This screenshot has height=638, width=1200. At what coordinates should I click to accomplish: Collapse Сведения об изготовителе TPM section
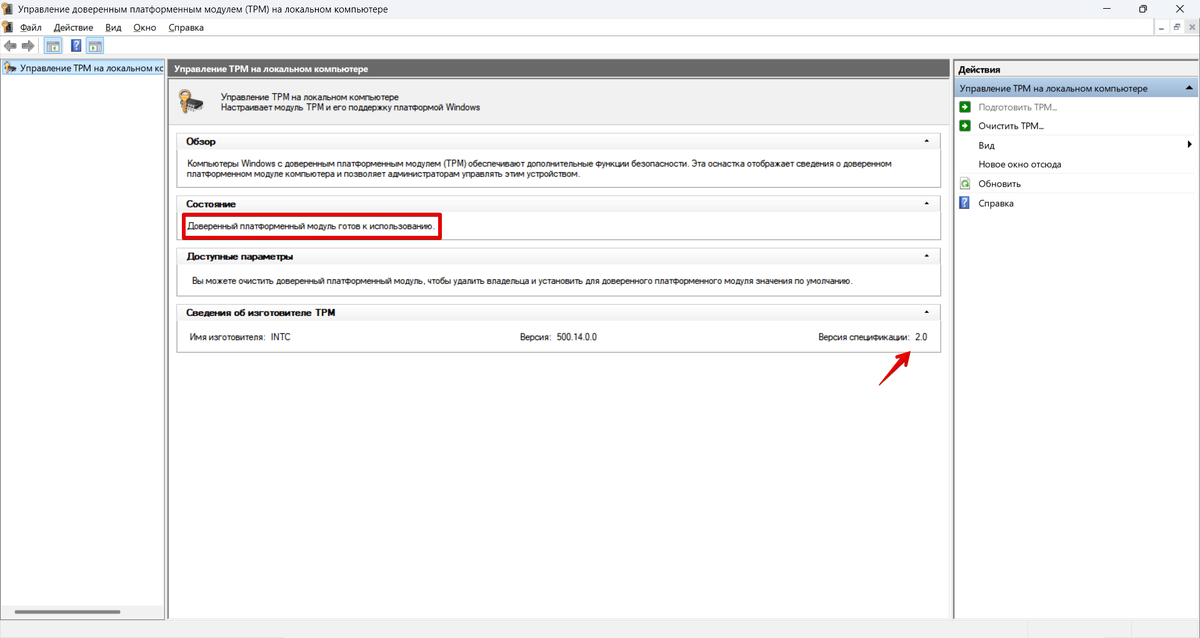pos(927,313)
